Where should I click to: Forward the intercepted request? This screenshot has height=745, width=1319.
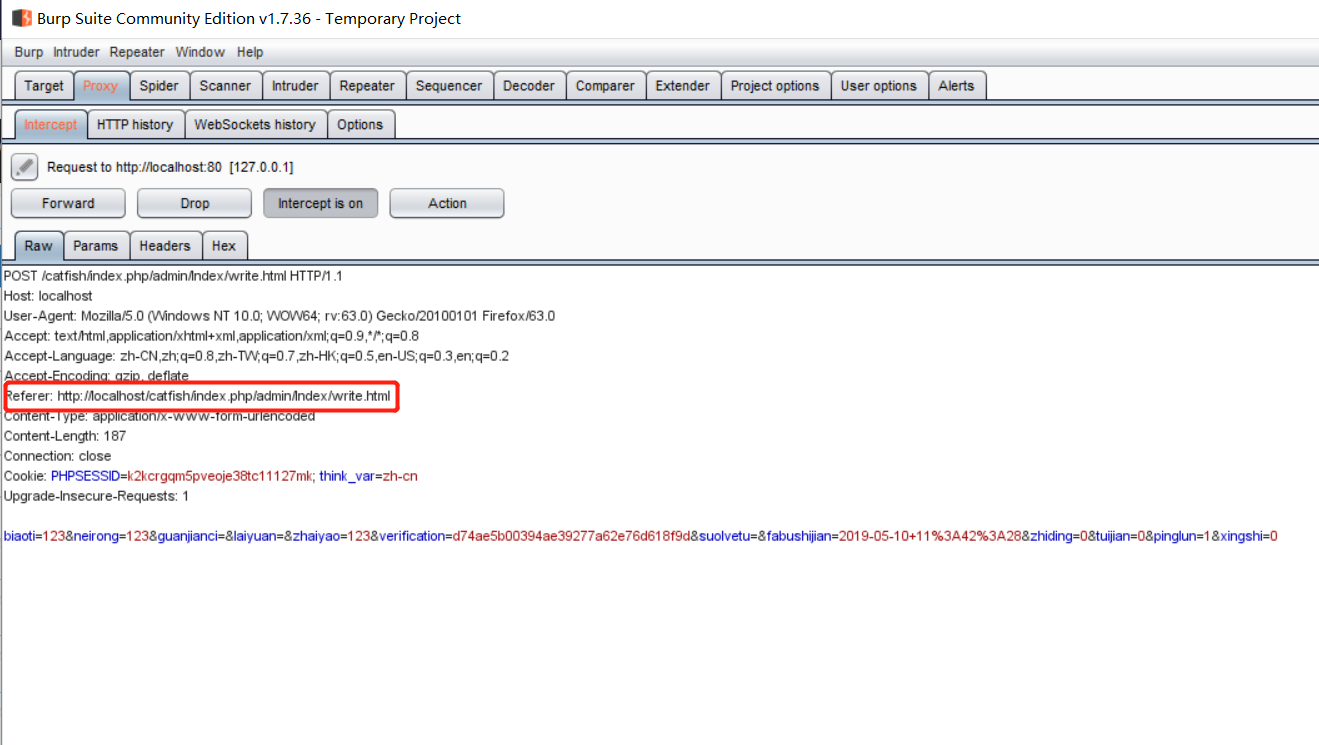pos(68,203)
